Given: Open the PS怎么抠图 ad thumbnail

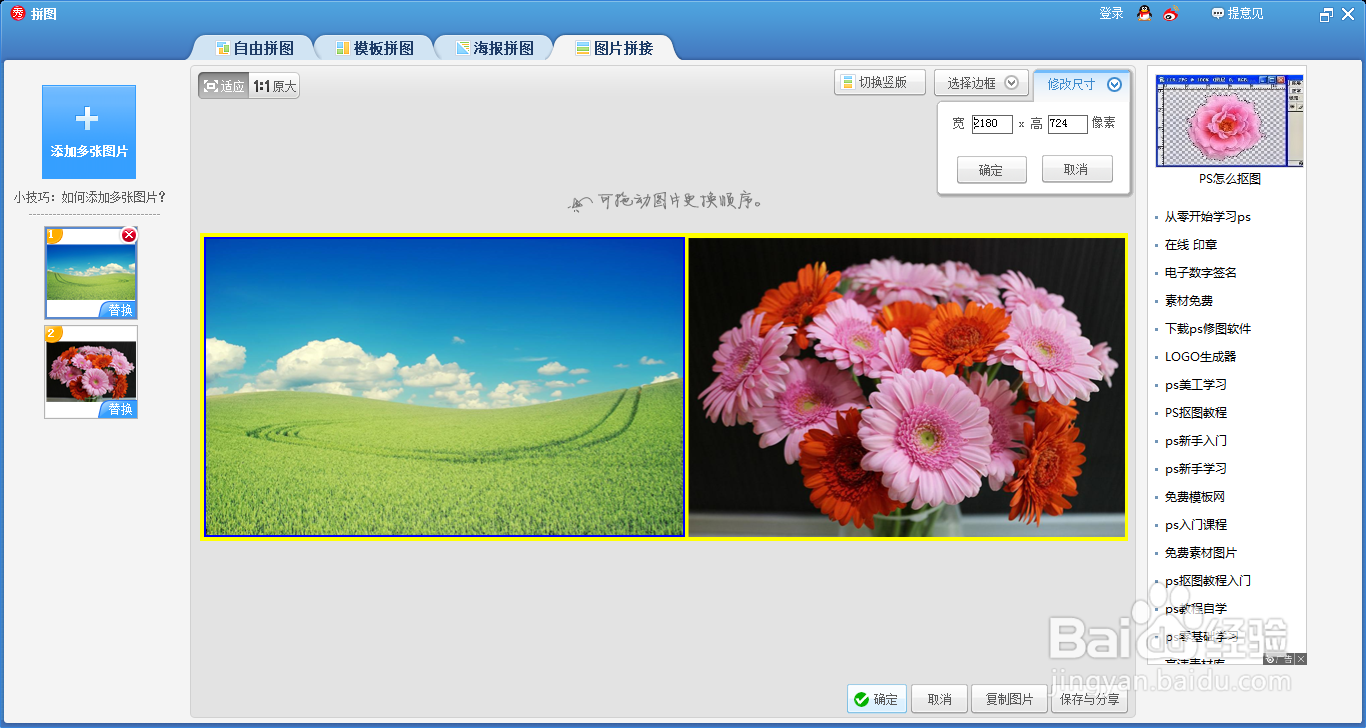Looking at the screenshot, I should 1230,119.
